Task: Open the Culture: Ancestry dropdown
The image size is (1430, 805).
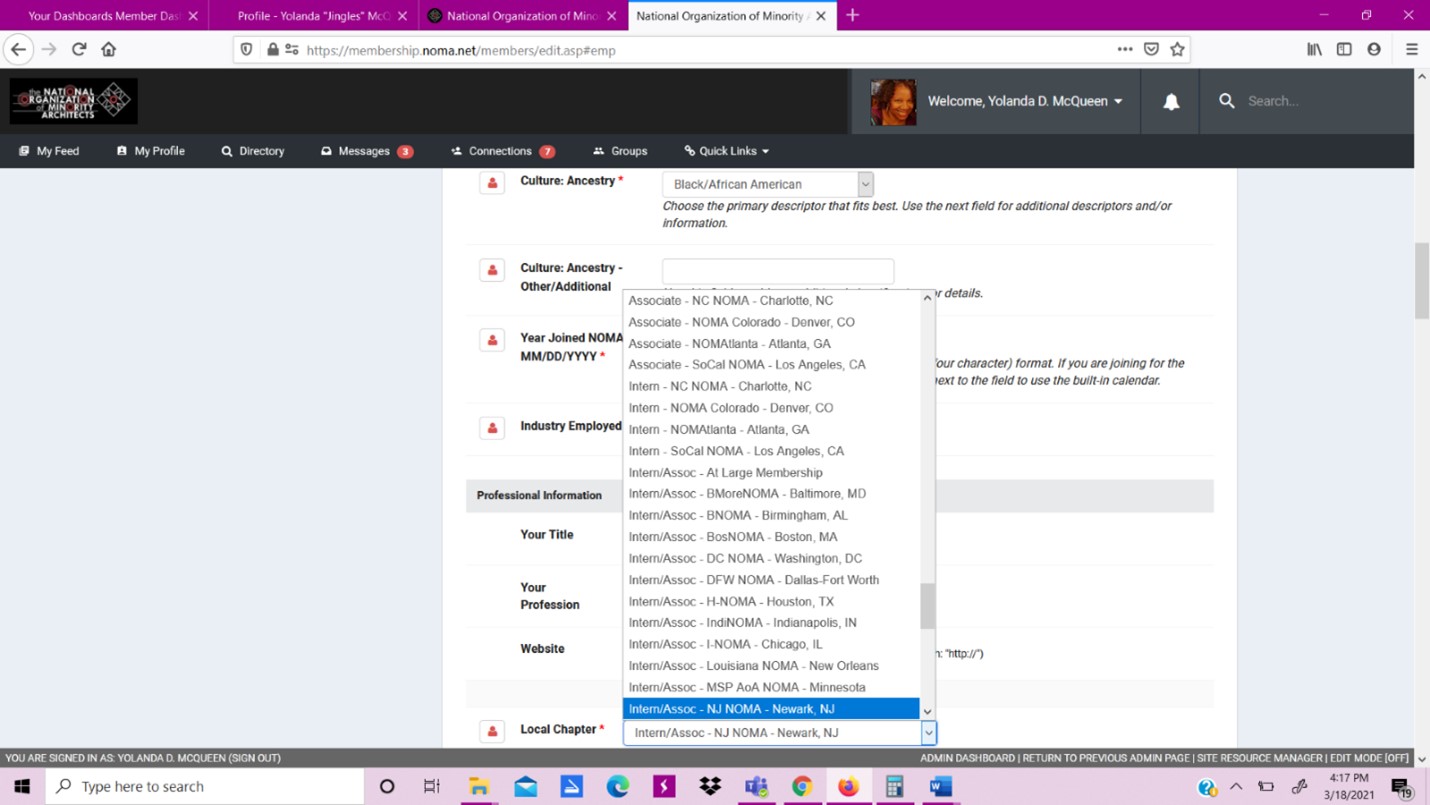Action: click(x=768, y=184)
